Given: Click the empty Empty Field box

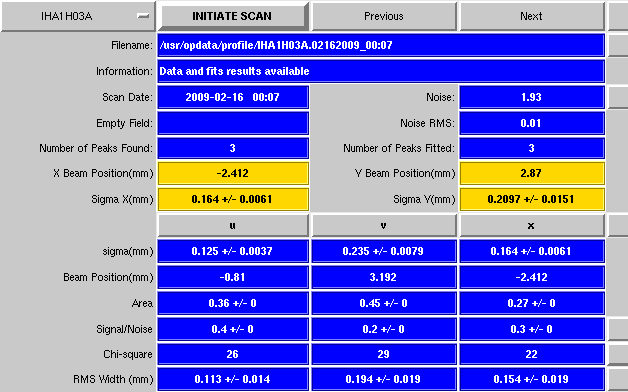Looking at the screenshot, I should tap(233, 123).
